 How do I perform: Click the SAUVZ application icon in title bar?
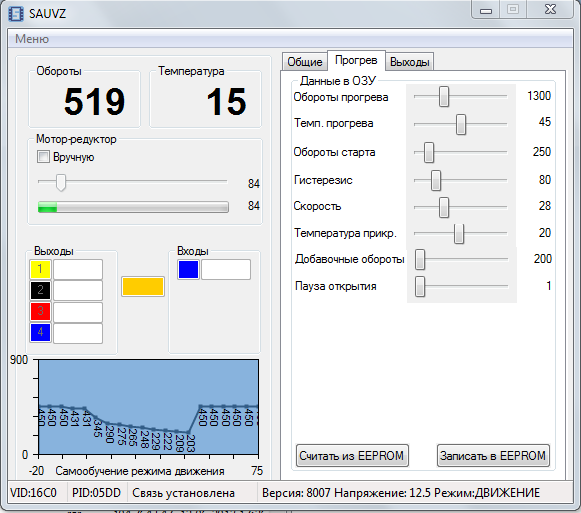[x=16, y=14]
